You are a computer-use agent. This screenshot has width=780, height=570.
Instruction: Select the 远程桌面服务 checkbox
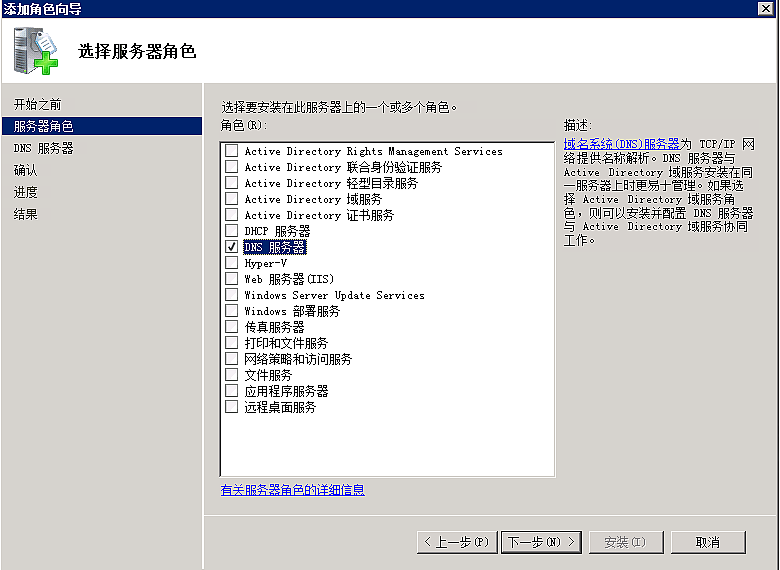(232, 407)
